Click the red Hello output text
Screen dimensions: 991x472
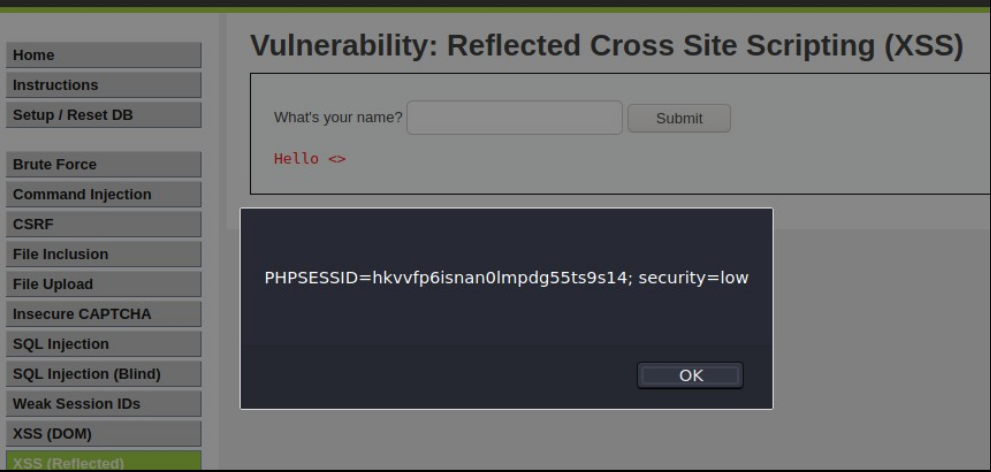click(x=309, y=159)
